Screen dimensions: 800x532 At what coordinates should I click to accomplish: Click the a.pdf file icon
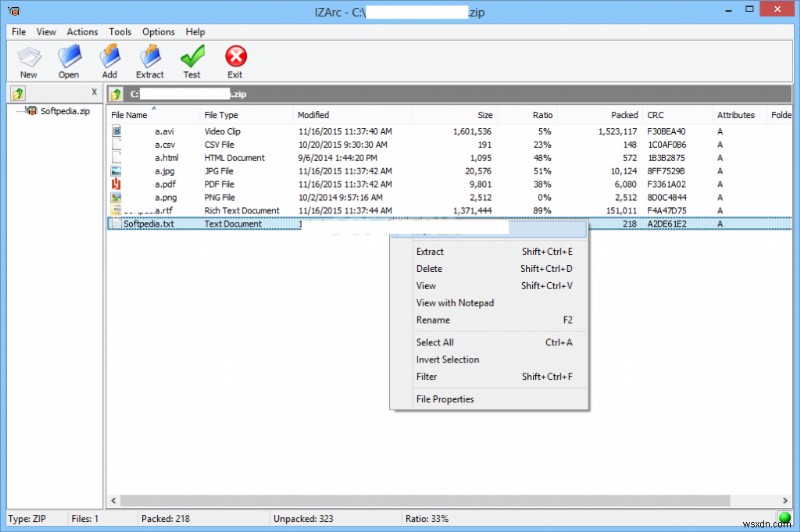coord(116,184)
